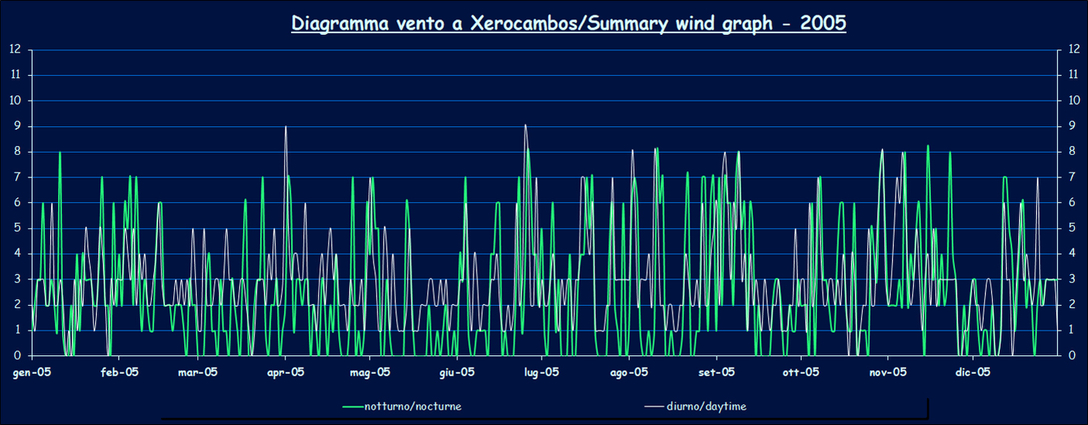Screen dimensions: 1088x425
Task: Click the 'apr-05' month label
Action: (x=284, y=372)
